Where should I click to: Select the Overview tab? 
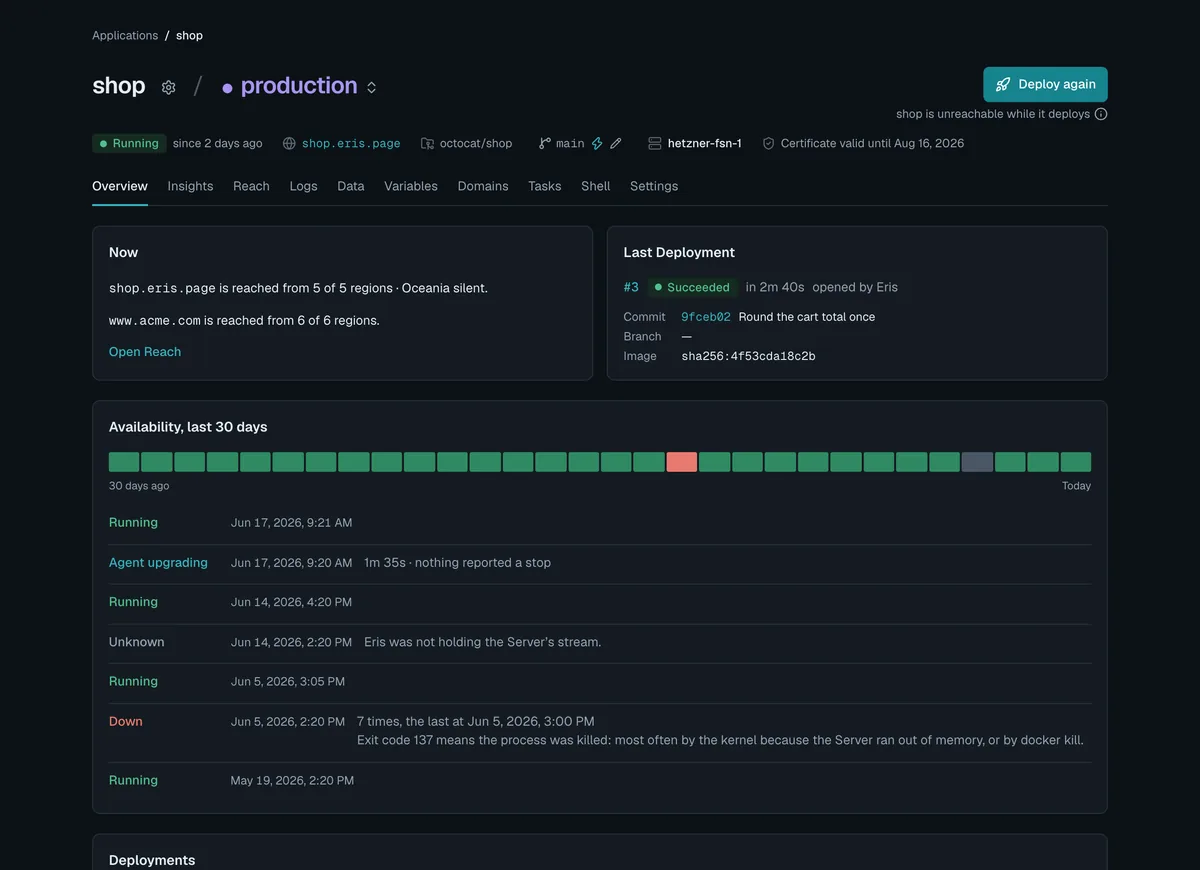tap(120, 186)
